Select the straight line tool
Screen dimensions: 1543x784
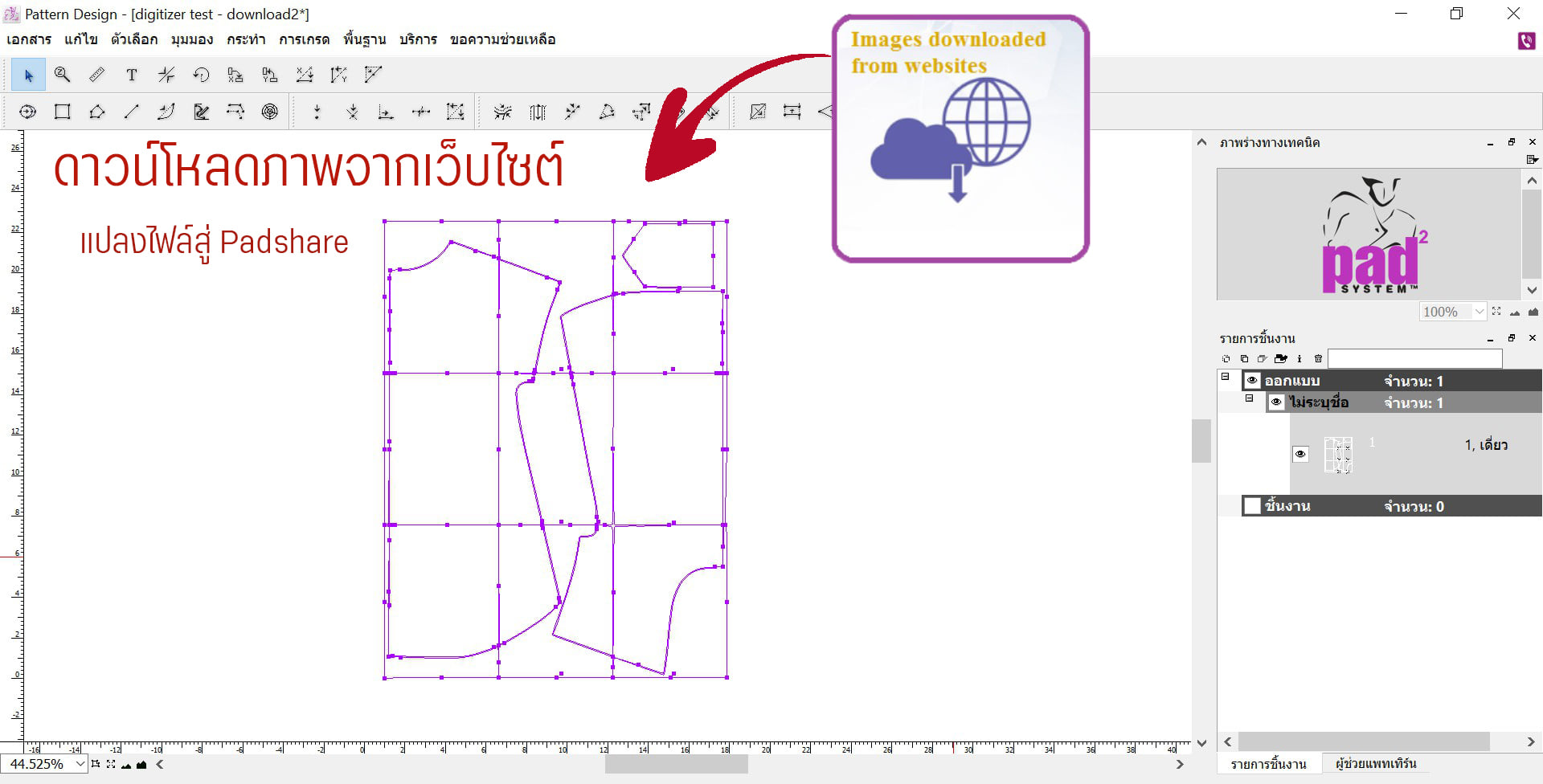[131, 112]
